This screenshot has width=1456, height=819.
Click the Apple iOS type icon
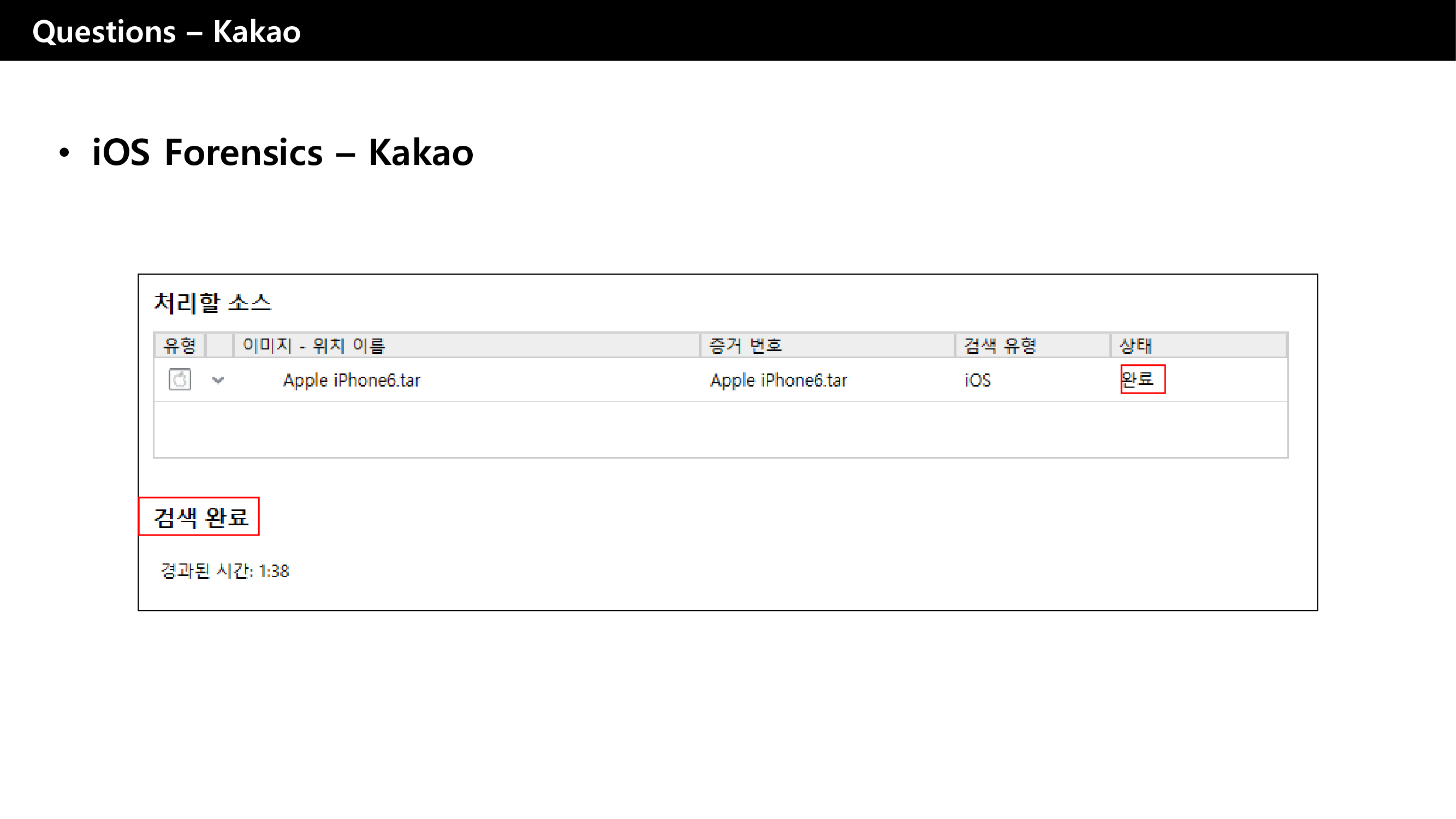pos(180,379)
